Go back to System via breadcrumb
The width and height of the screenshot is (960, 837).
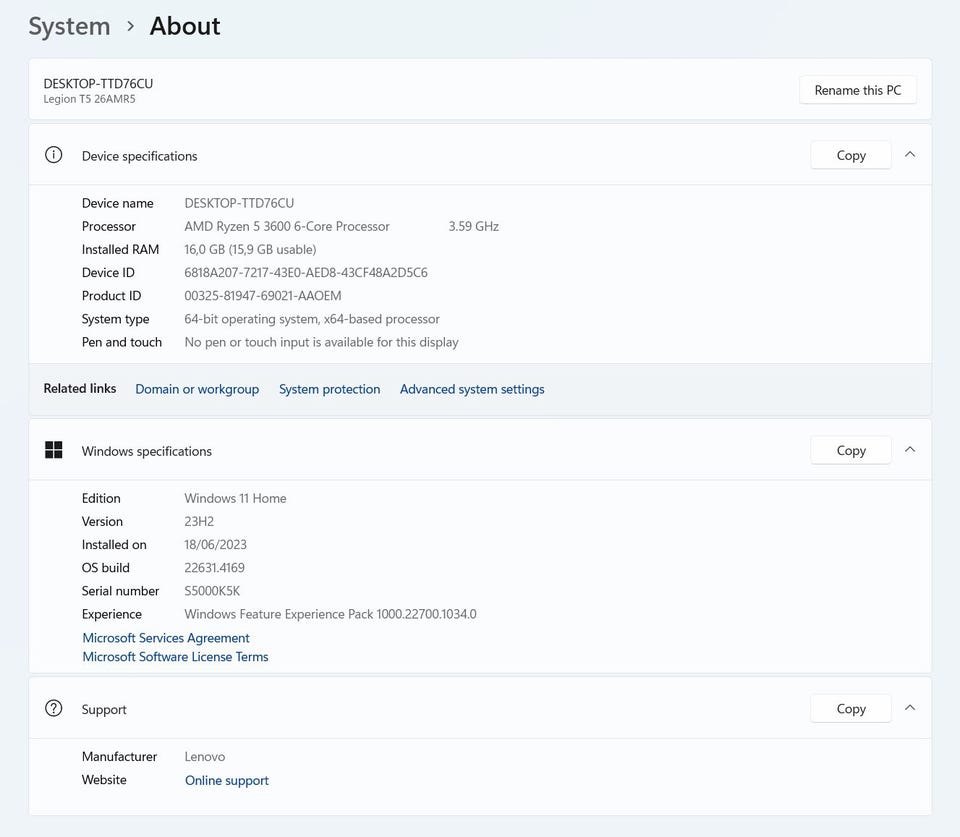point(69,26)
